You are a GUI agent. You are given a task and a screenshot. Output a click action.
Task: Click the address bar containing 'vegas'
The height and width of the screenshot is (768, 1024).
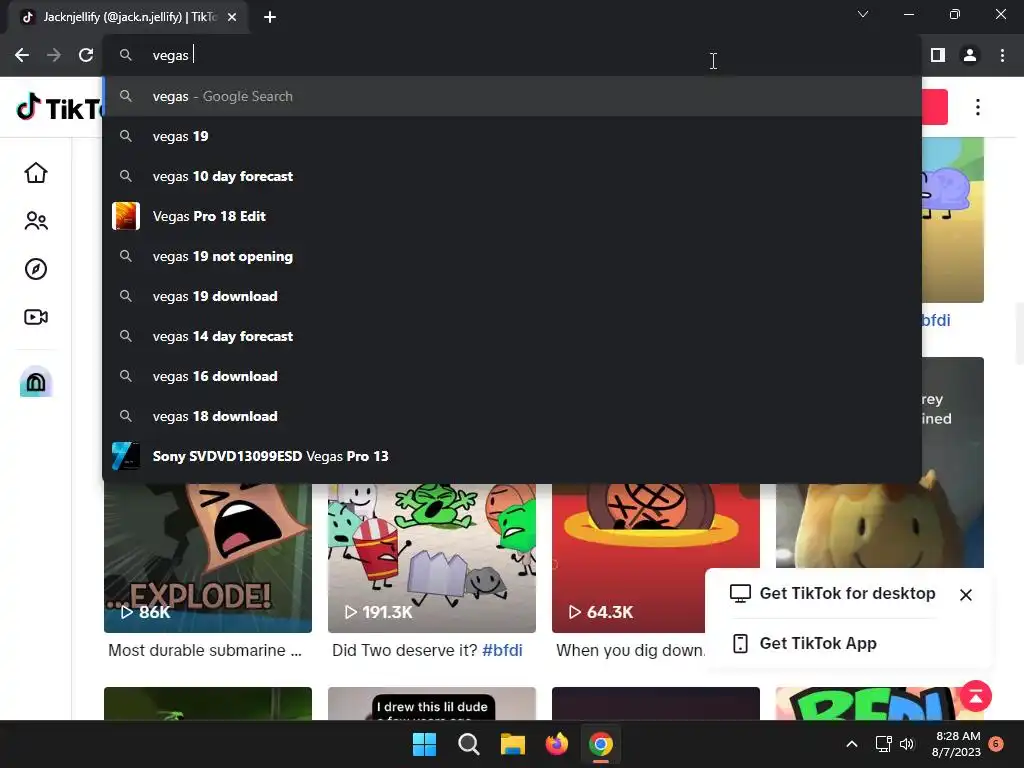click(x=512, y=56)
